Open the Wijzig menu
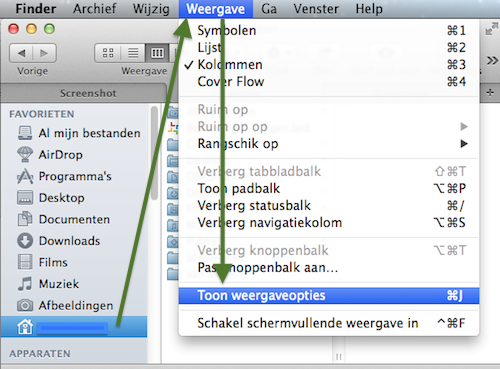This screenshot has height=369, width=500. 151,9
